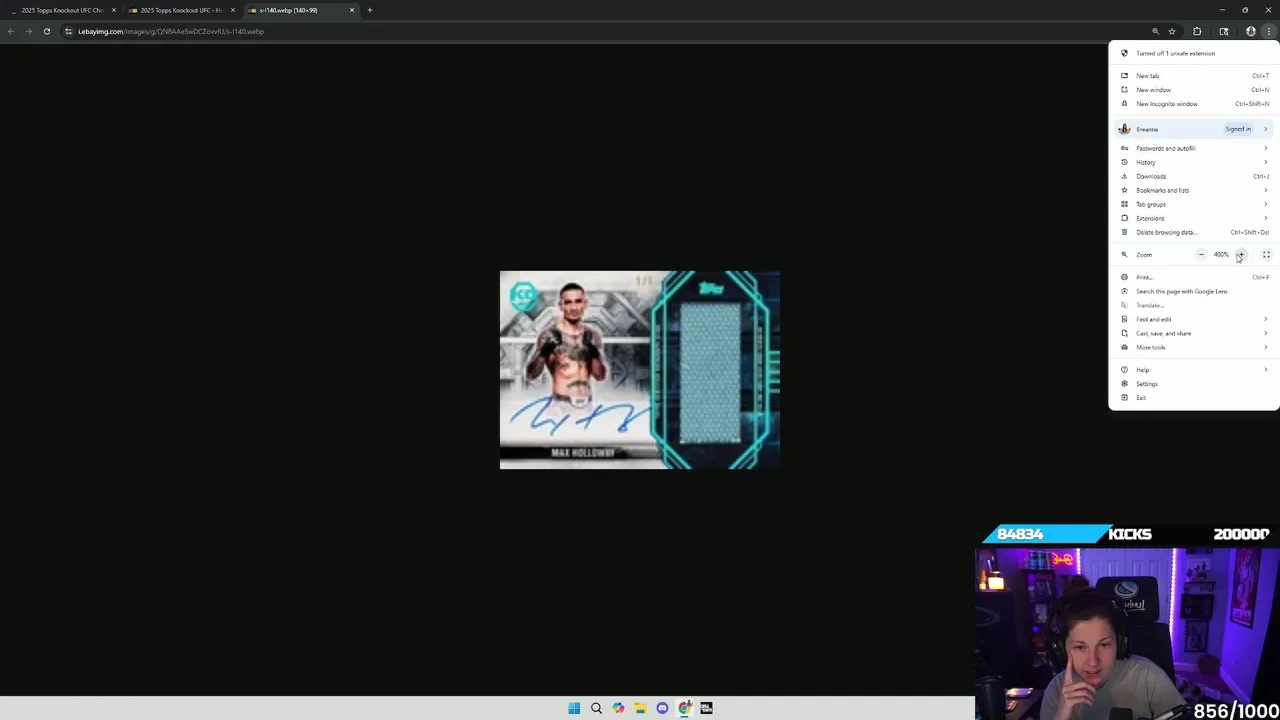Open Discord from the taskbar
The image size is (1280, 720).
[662, 708]
